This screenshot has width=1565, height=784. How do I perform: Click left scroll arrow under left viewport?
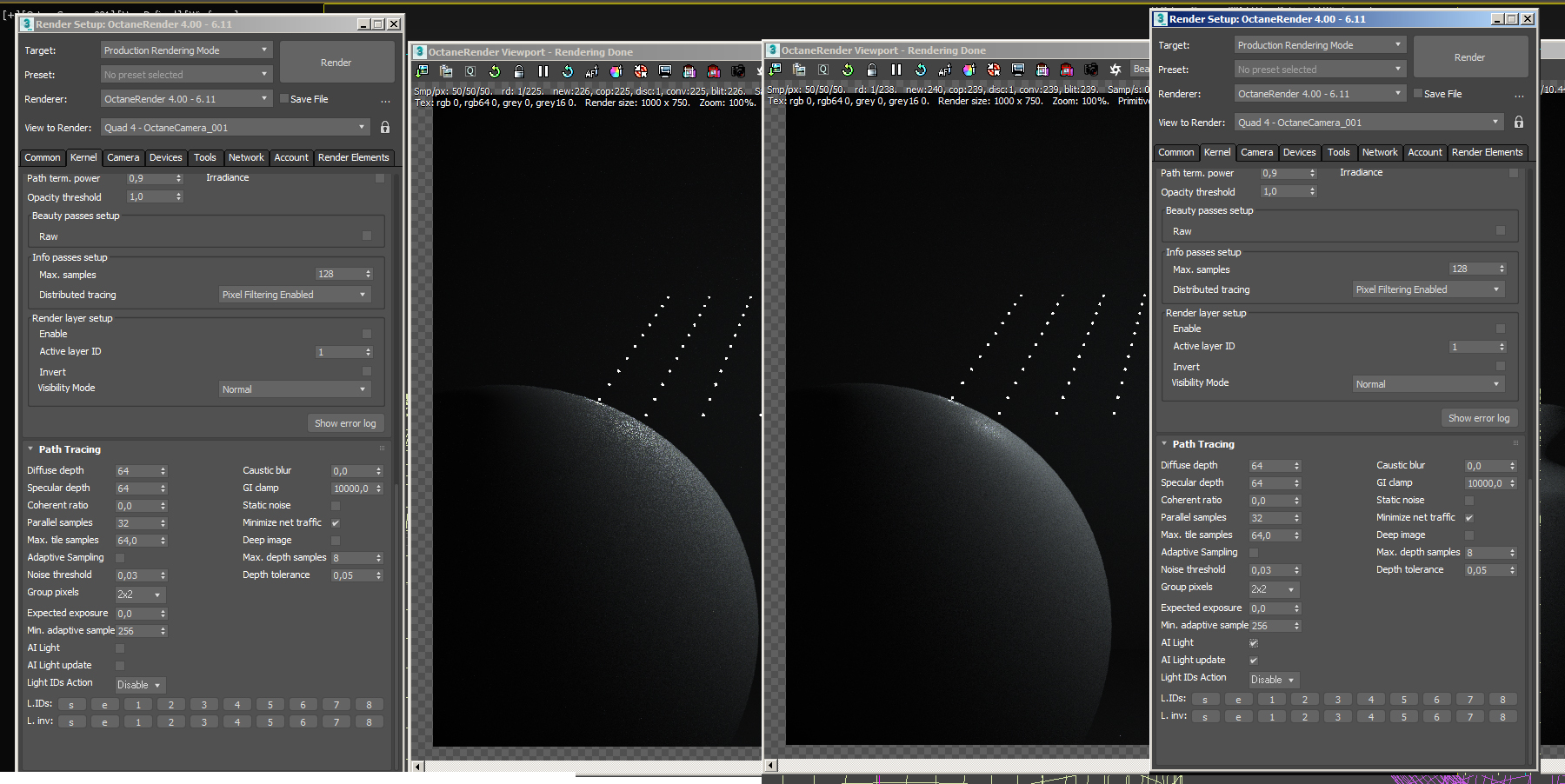click(418, 767)
